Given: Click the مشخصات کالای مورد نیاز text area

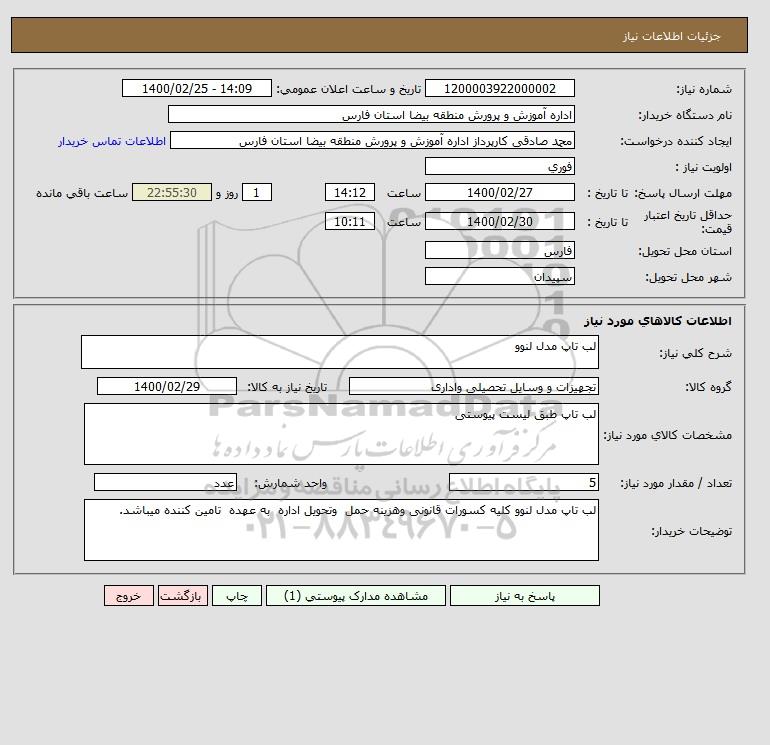Looking at the screenshot, I should [341, 434].
